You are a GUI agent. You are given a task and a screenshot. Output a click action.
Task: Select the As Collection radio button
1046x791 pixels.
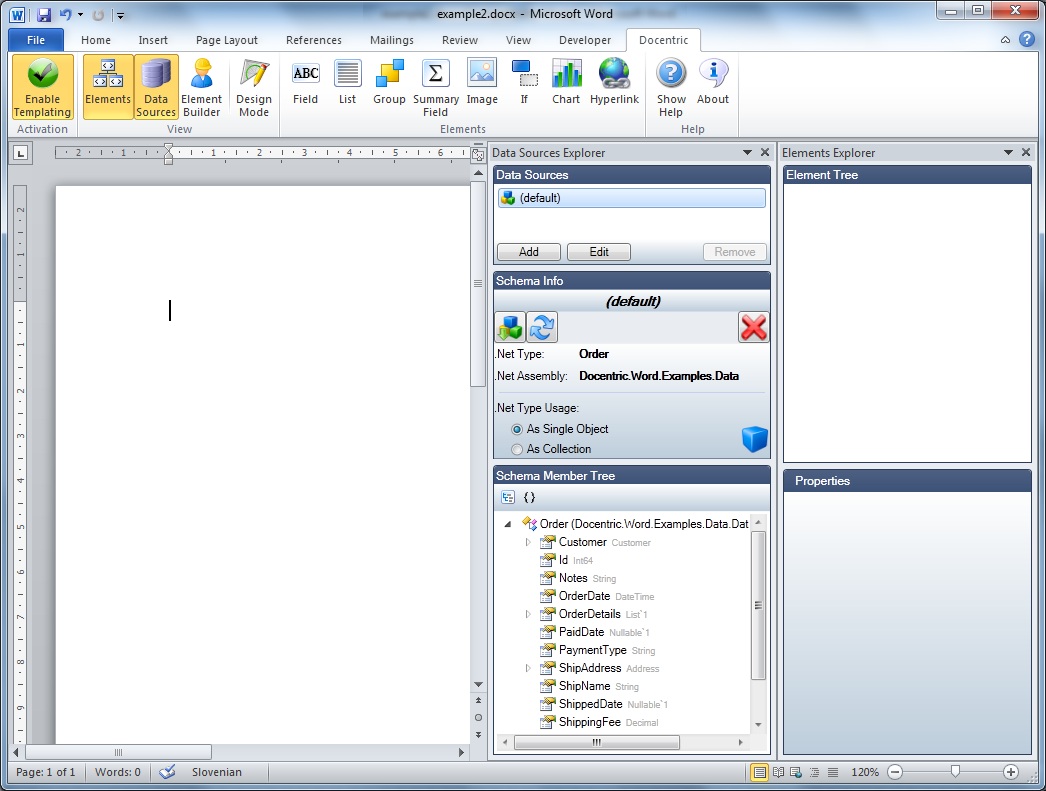[517, 450]
